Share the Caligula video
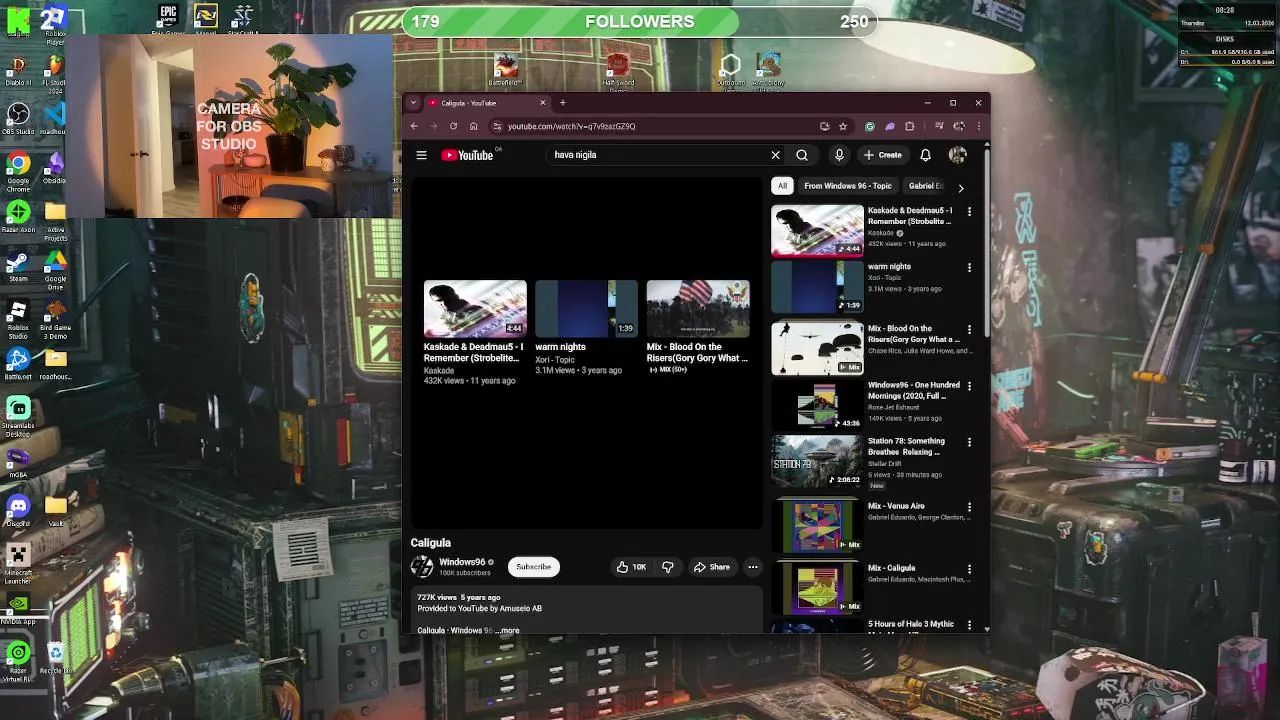Viewport: 1280px width, 720px height. (712, 567)
